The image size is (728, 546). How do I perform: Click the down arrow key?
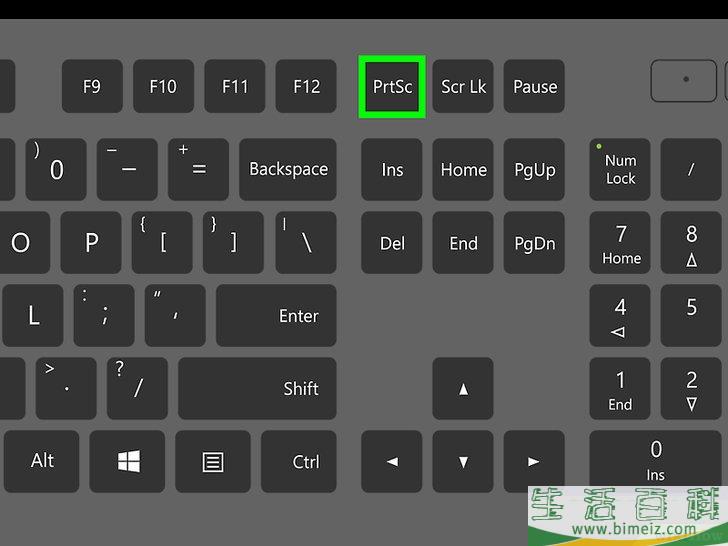point(463,461)
